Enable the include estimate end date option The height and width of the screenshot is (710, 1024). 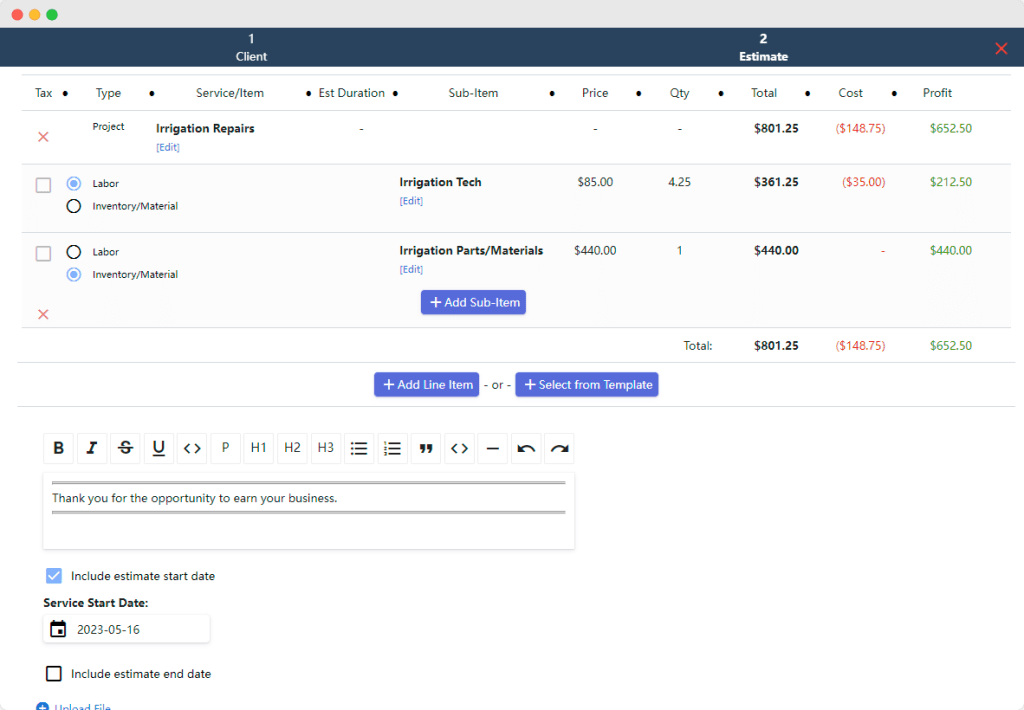pyautogui.click(x=53, y=673)
